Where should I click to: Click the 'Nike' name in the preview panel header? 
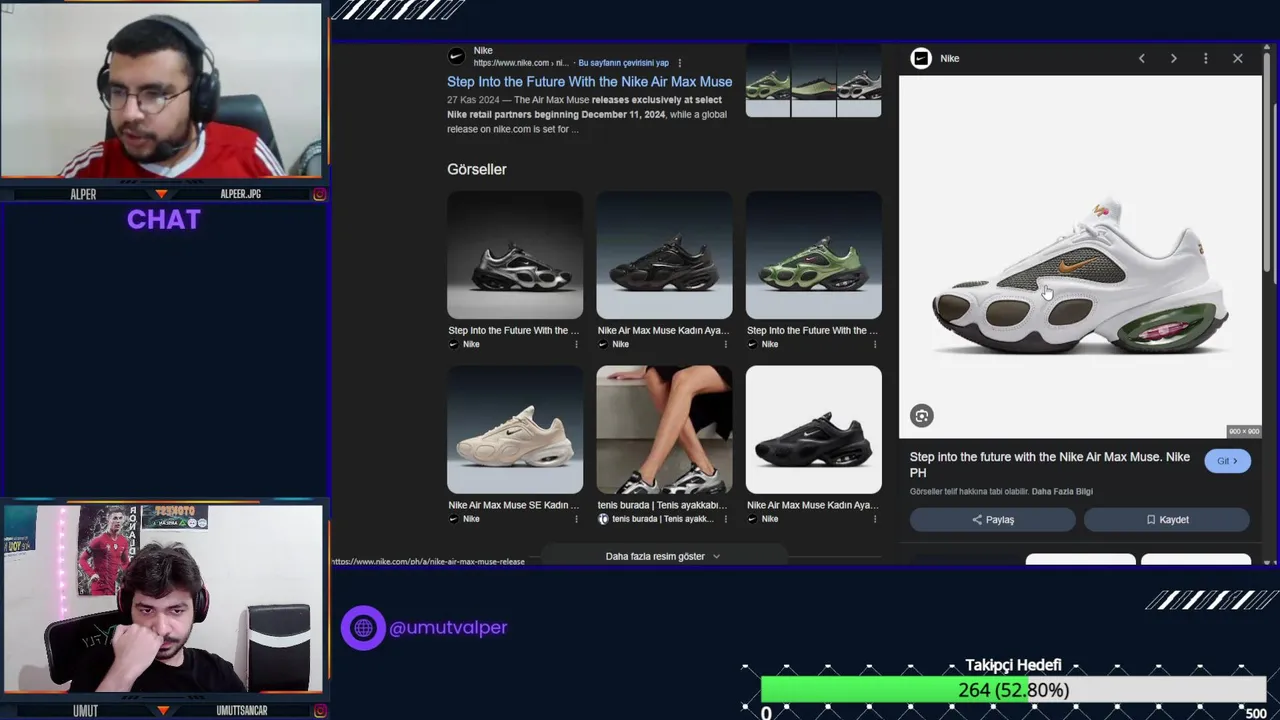pyautogui.click(x=950, y=58)
